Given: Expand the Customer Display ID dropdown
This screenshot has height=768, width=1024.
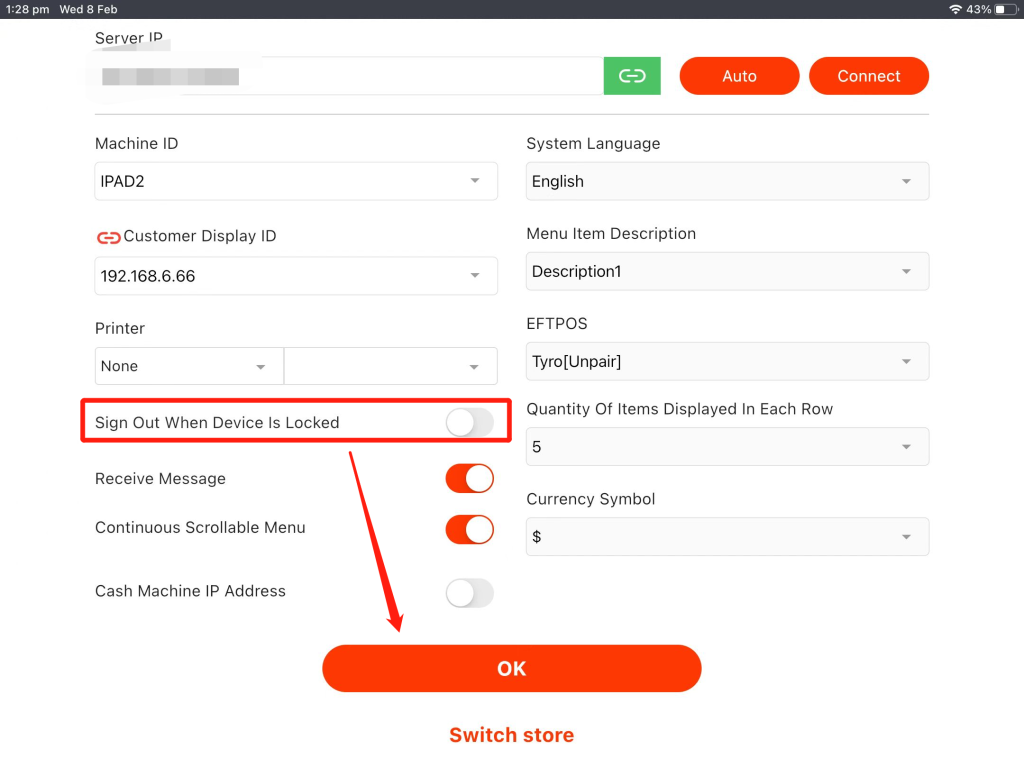Looking at the screenshot, I should pyautogui.click(x=296, y=276).
